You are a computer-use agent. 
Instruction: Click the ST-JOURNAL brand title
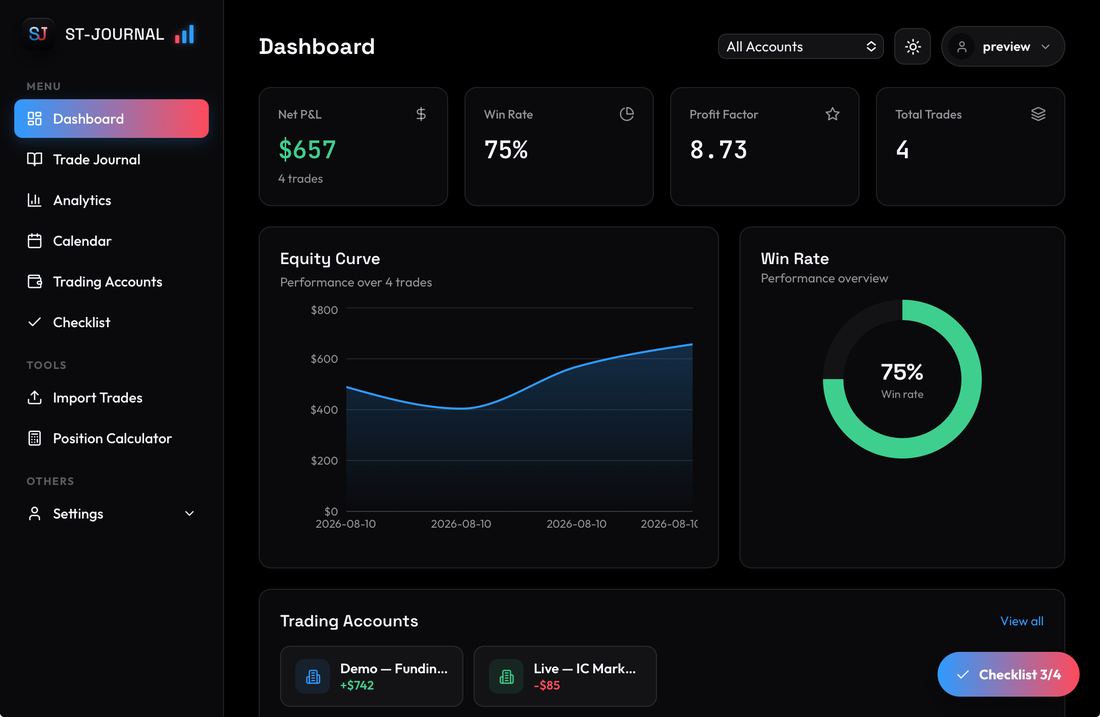114,34
